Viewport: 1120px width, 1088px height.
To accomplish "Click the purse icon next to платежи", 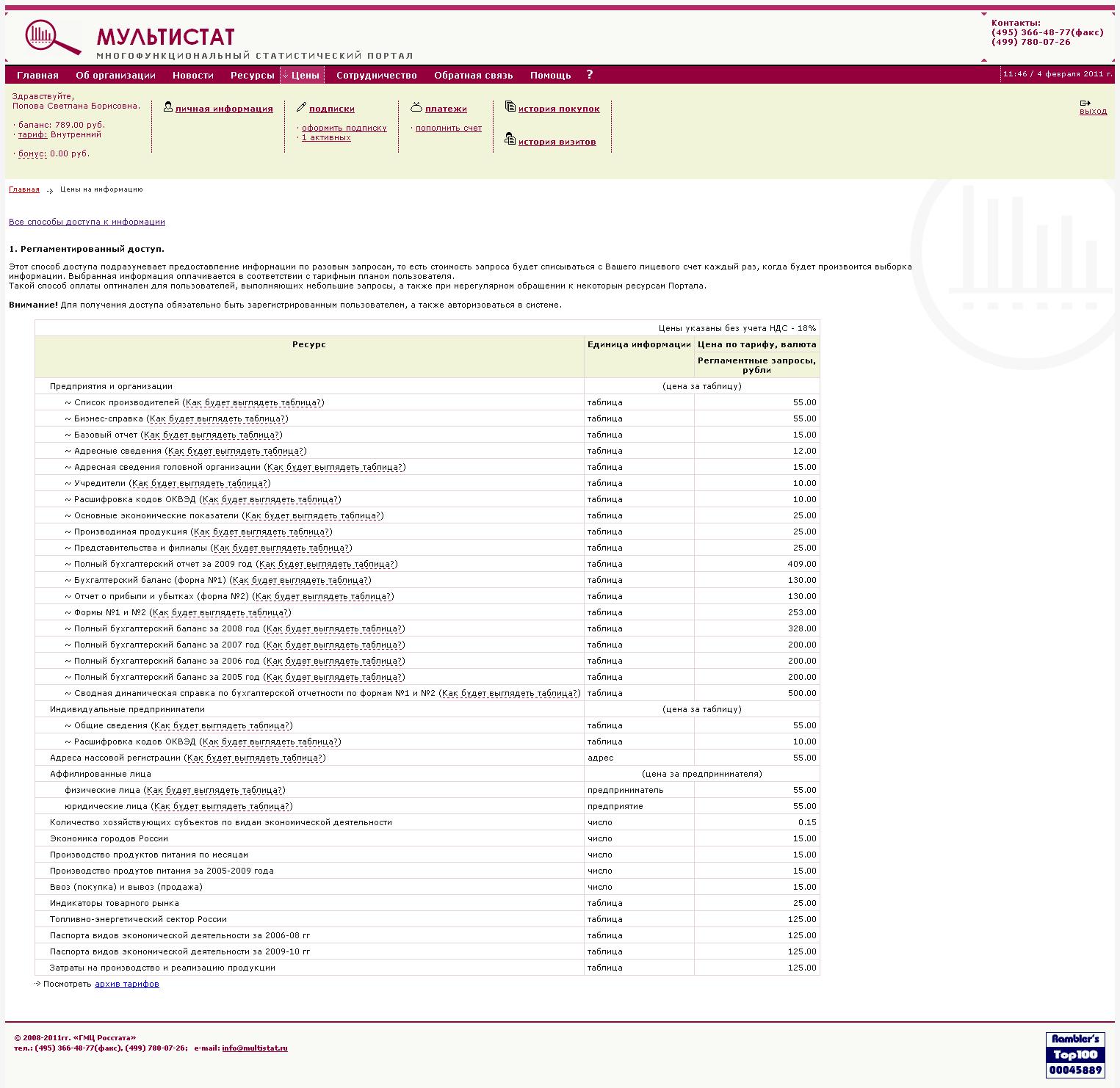I will click(416, 107).
